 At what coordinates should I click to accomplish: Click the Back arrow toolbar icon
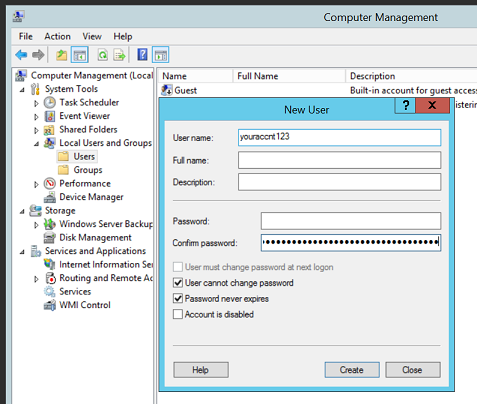(21, 55)
